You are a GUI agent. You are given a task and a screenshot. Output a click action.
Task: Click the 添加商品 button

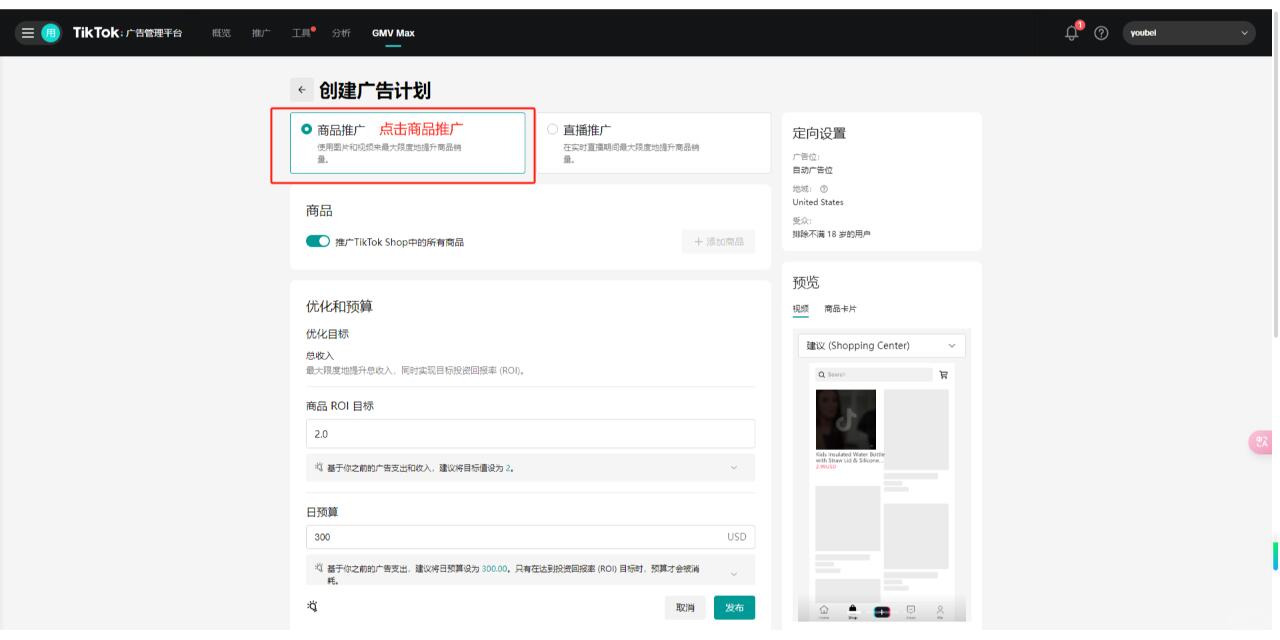point(719,241)
